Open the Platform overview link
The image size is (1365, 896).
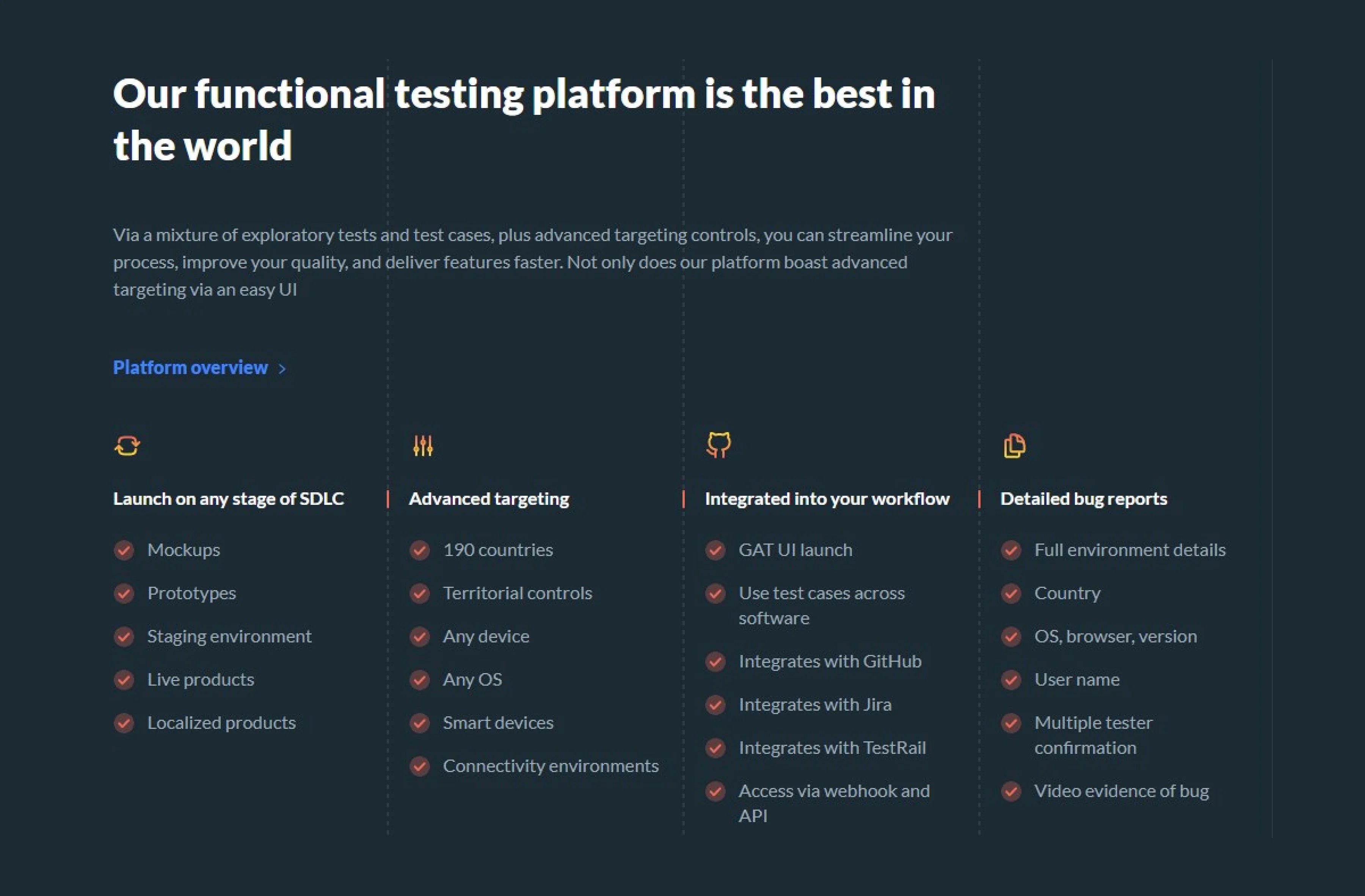pyautogui.click(x=190, y=367)
